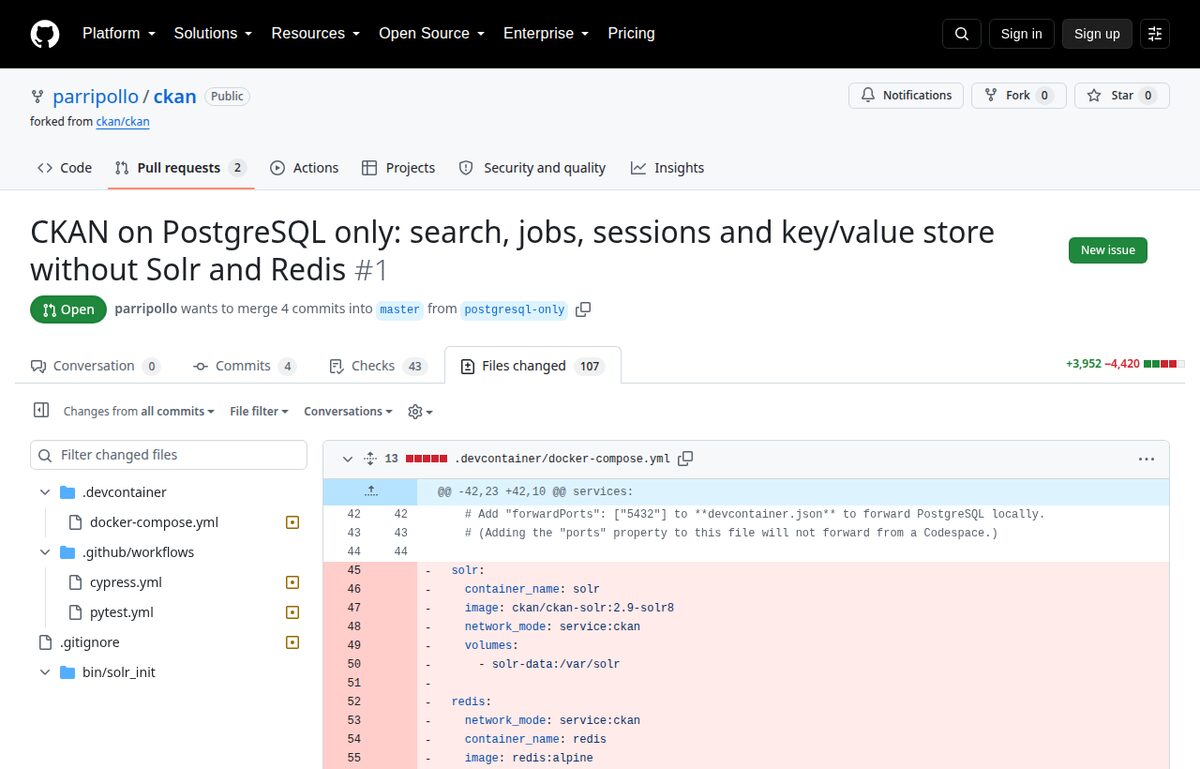This screenshot has width=1200, height=769.
Task: Open the master branch link
Action: (x=400, y=309)
